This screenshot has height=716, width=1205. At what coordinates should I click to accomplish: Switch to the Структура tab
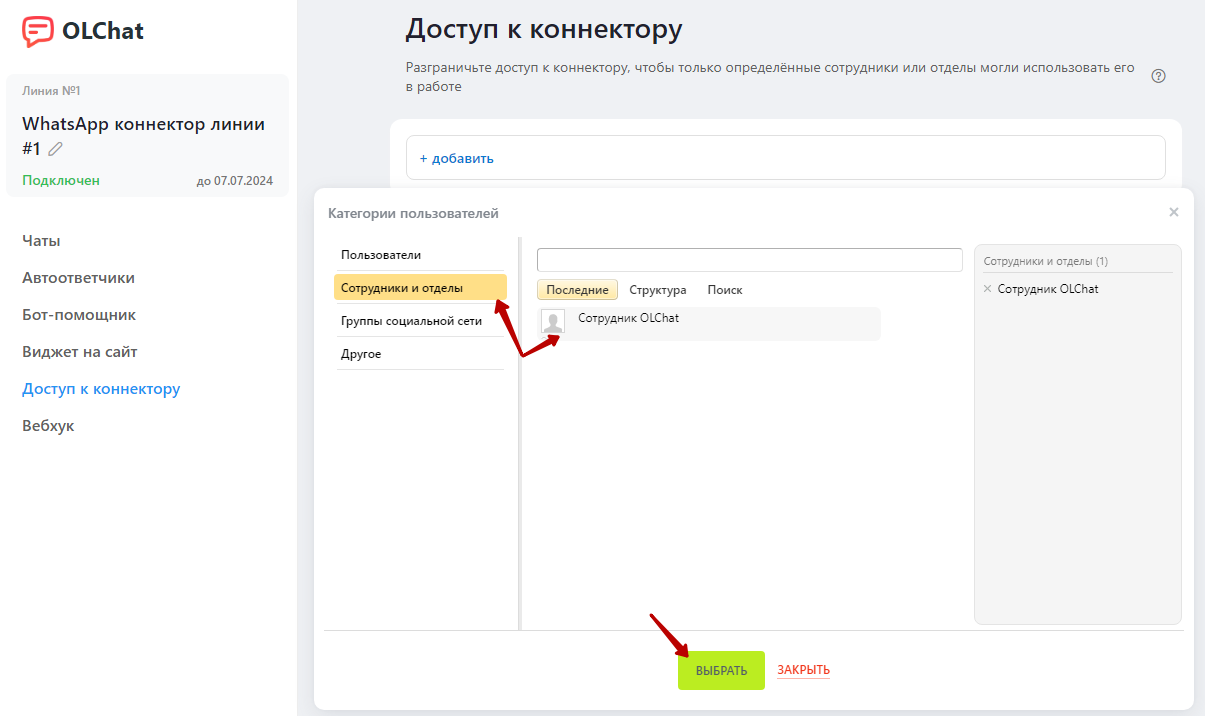658,290
